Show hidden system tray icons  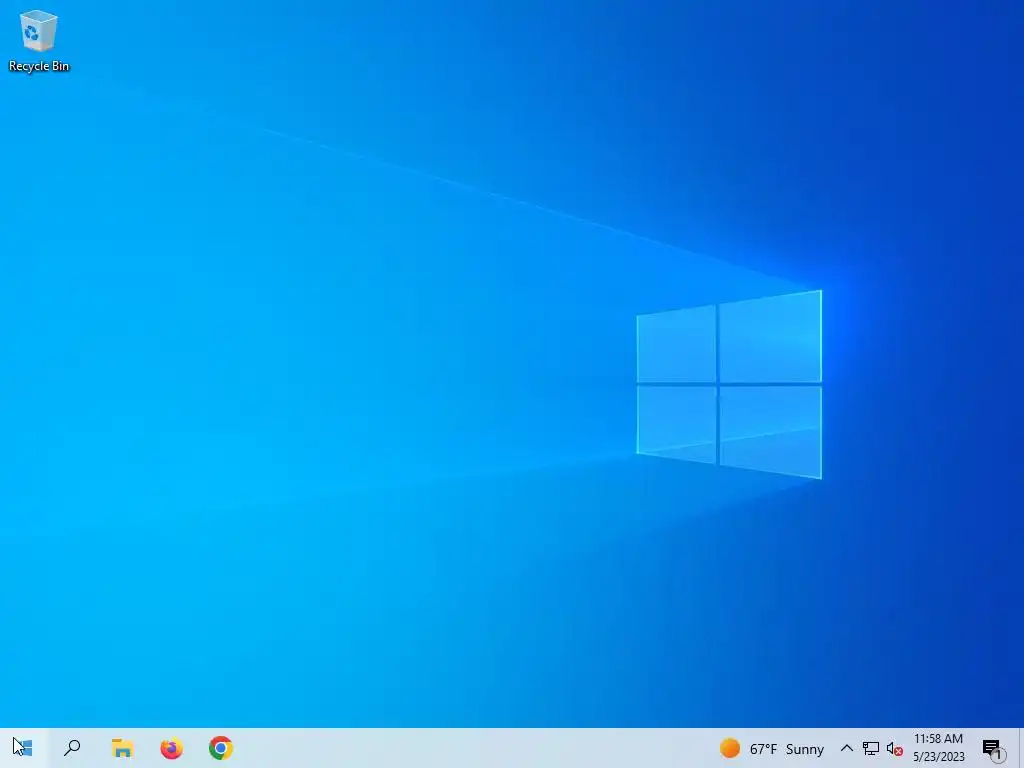coord(846,748)
